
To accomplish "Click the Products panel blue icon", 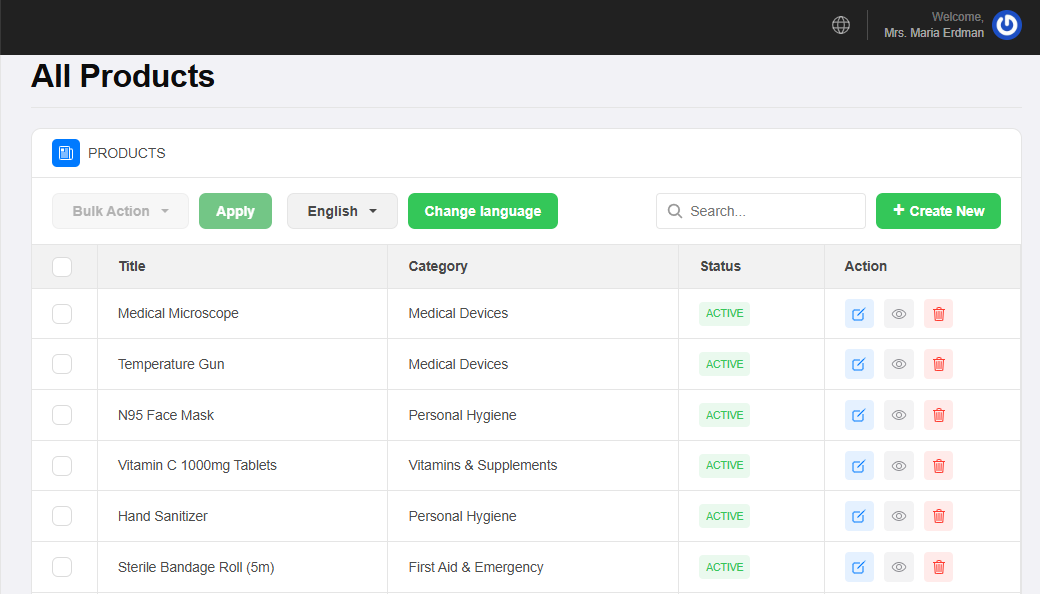I will tap(66, 153).
